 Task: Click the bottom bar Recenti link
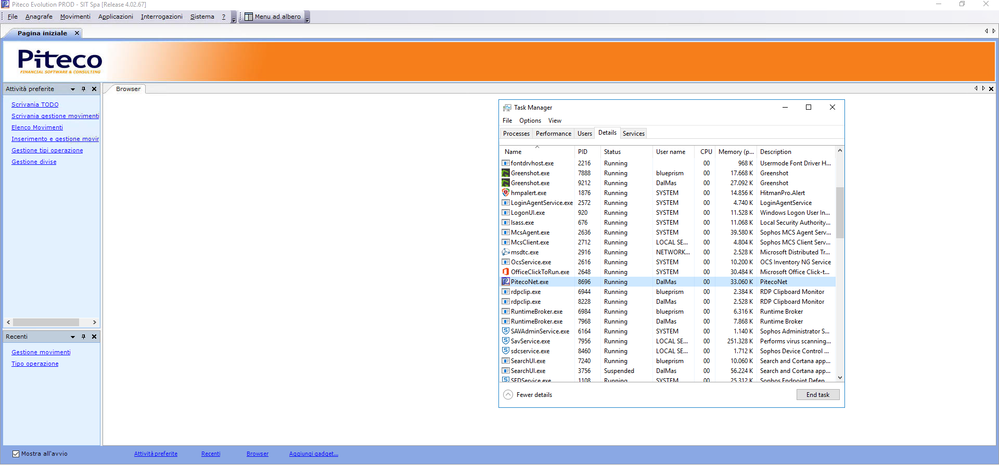[x=211, y=454]
